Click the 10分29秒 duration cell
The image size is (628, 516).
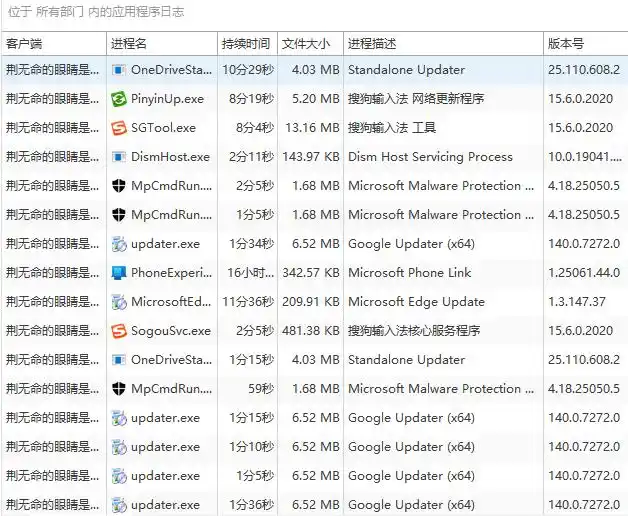pos(248,70)
